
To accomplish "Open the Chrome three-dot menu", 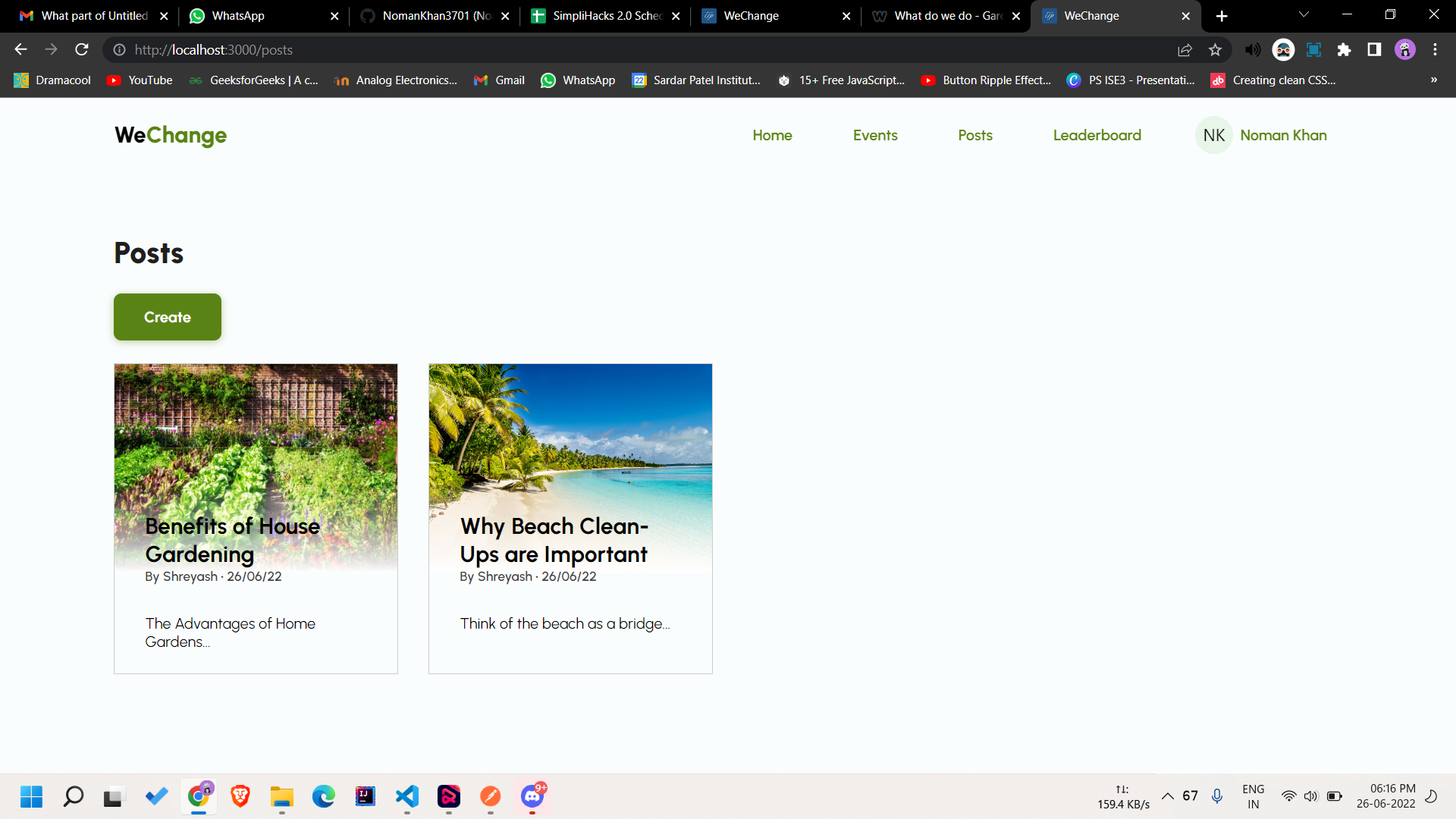I will tap(1435, 50).
